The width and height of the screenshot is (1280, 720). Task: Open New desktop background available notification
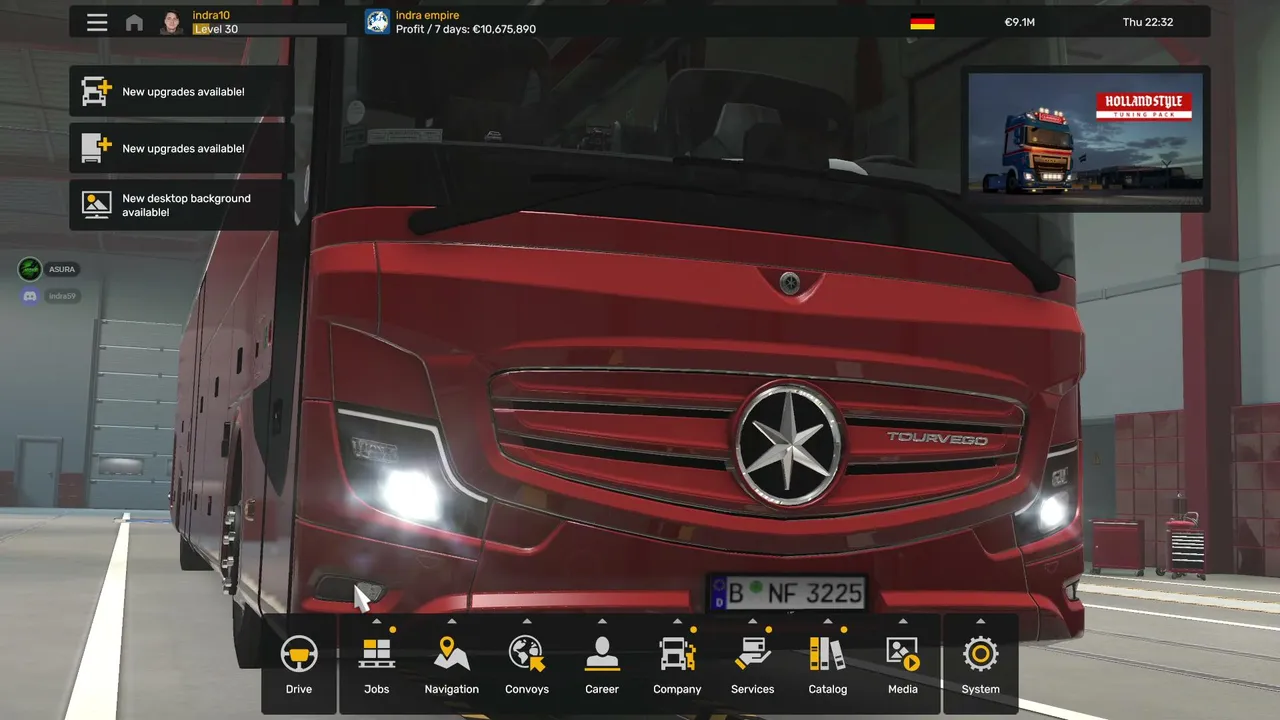point(181,205)
